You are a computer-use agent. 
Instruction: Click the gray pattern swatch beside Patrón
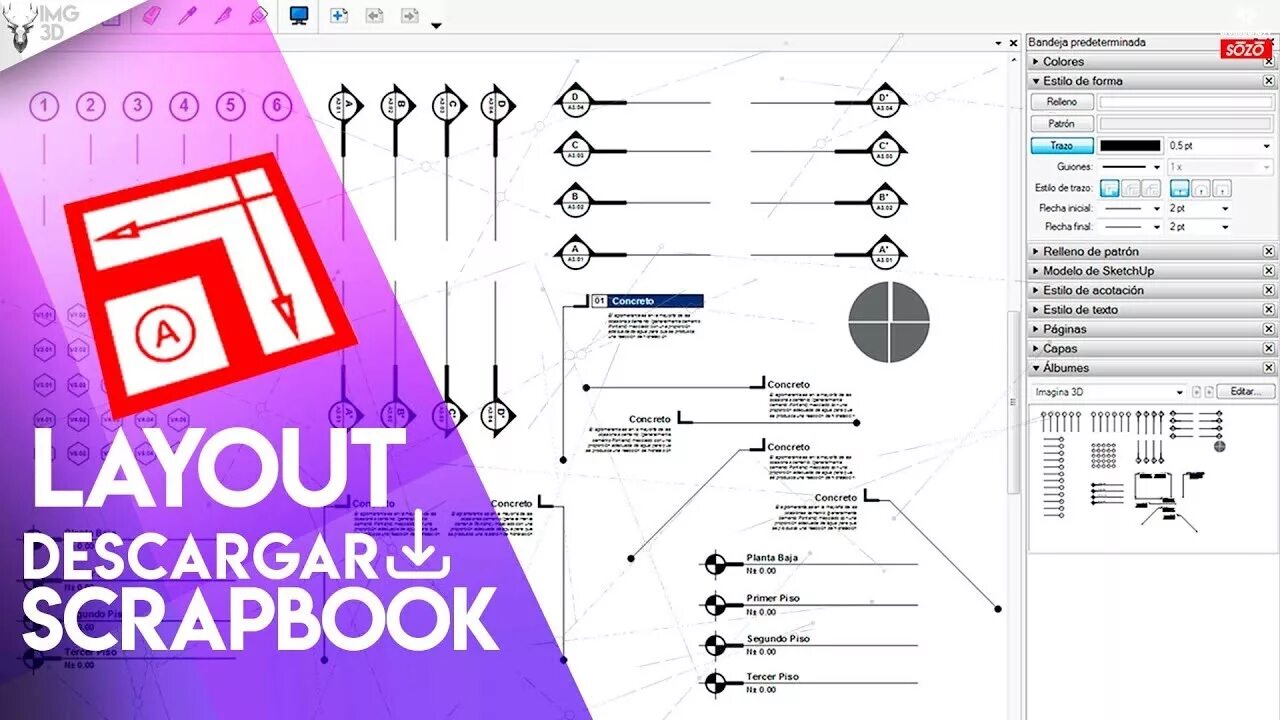click(x=1186, y=124)
